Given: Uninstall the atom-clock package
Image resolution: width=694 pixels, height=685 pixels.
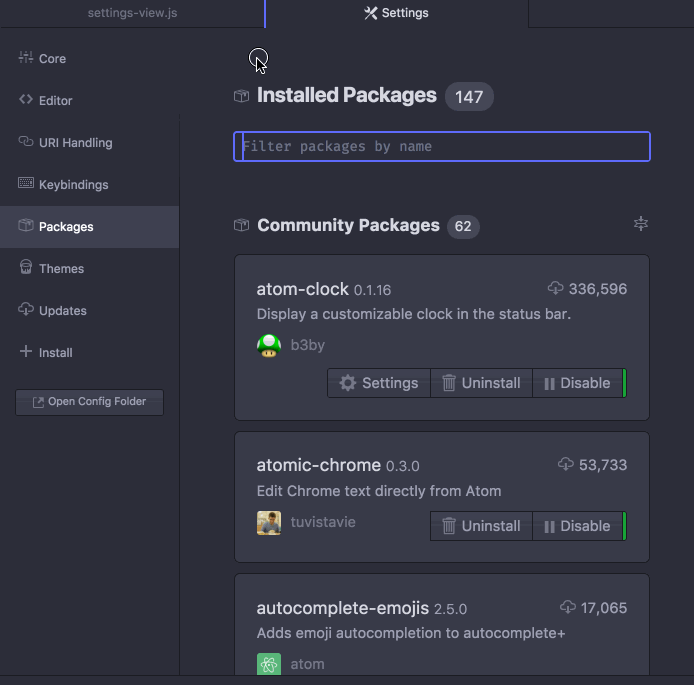Looking at the screenshot, I should tap(481, 383).
